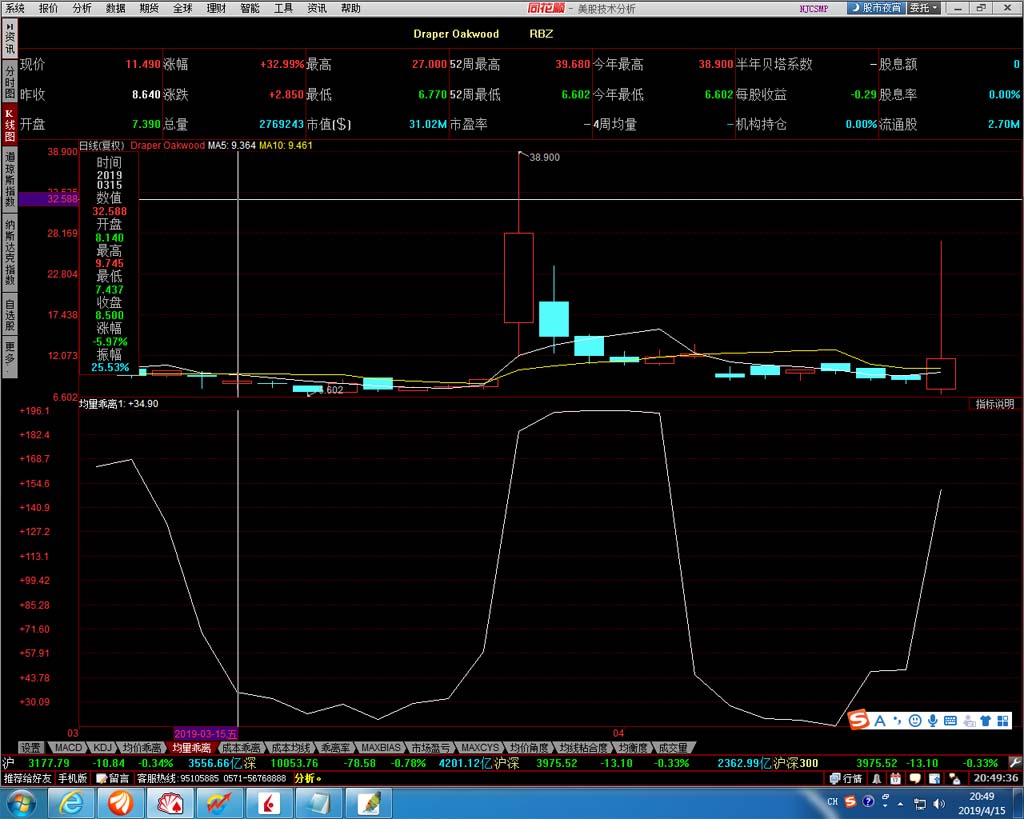Open 道琼斯指数 from sidebar
The height and width of the screenshot is (819, 1024).
click(9, 180)
